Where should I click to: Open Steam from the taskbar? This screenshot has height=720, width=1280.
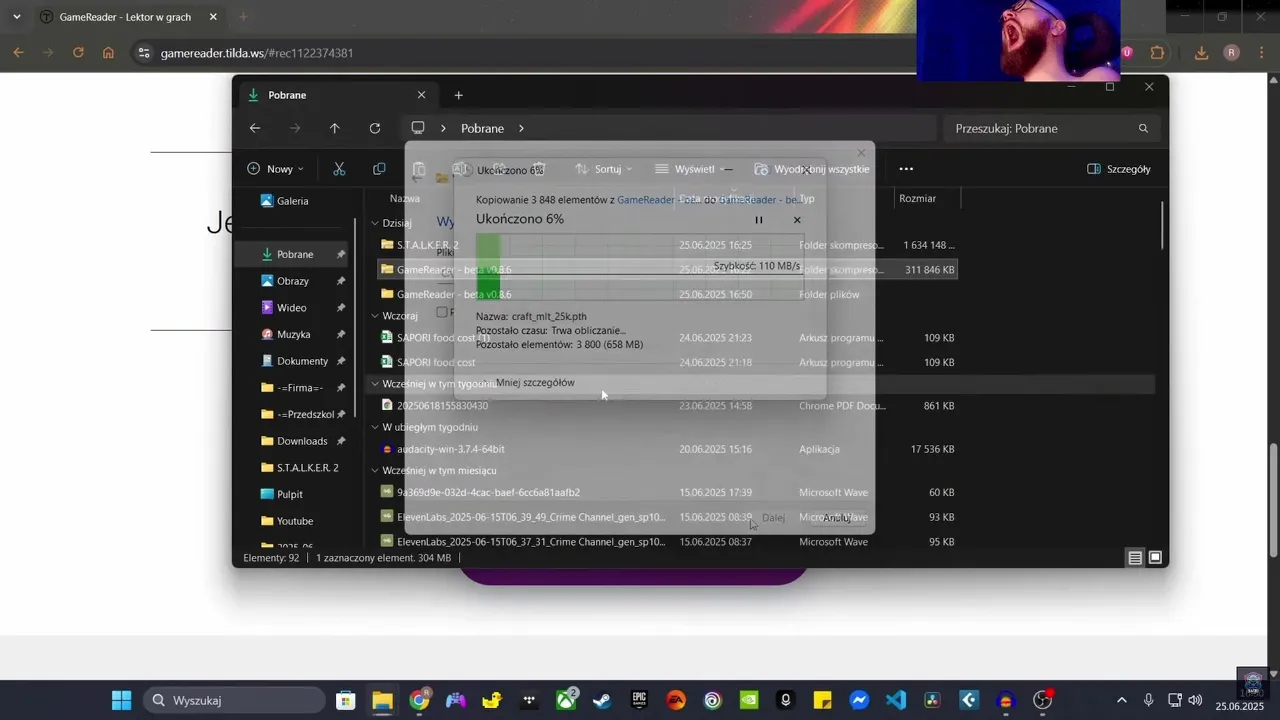pos(602,700)
